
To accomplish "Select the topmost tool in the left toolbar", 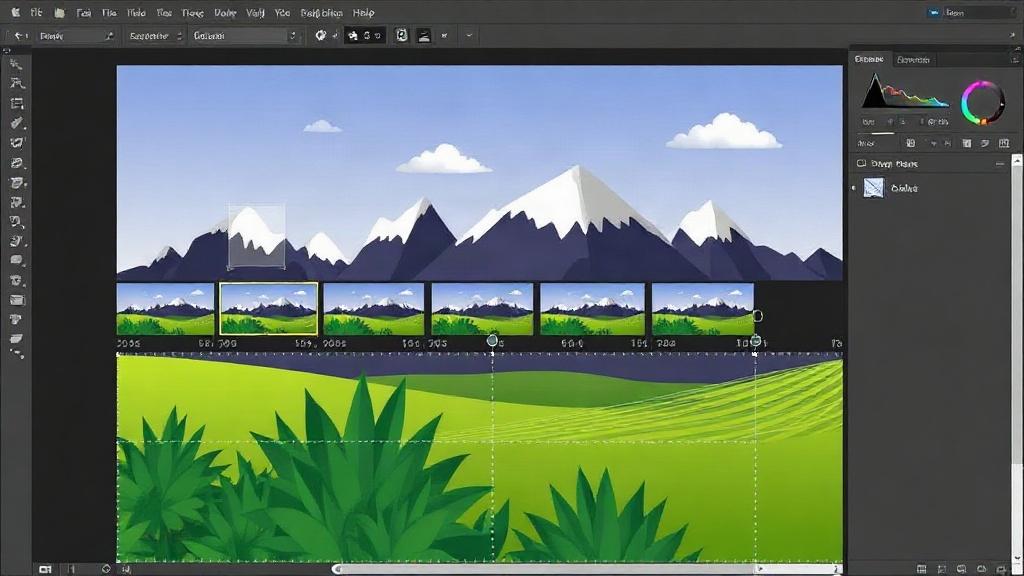I will 16,64.
